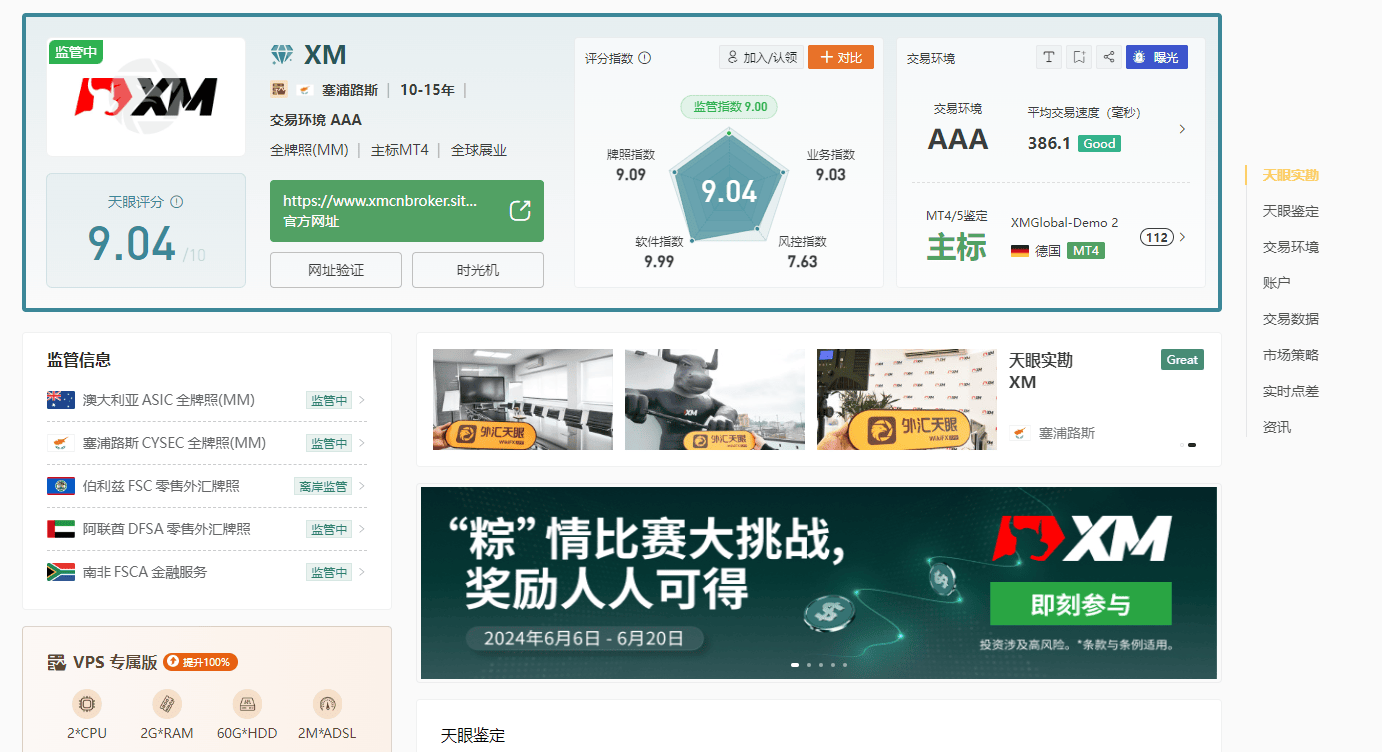Click 离岸监管 status tag on FSC row

[323, 486]
